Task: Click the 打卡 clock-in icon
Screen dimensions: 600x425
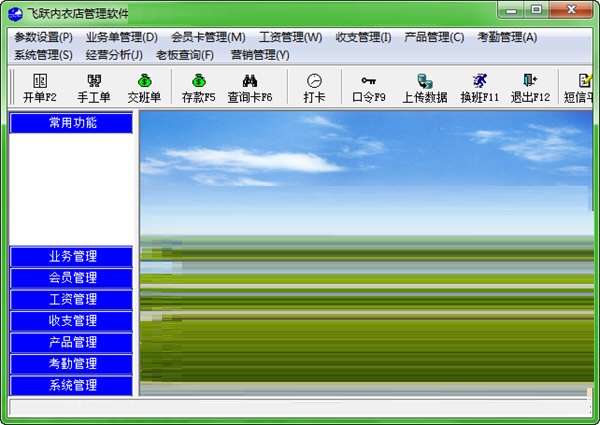Action: coord(314,88)
